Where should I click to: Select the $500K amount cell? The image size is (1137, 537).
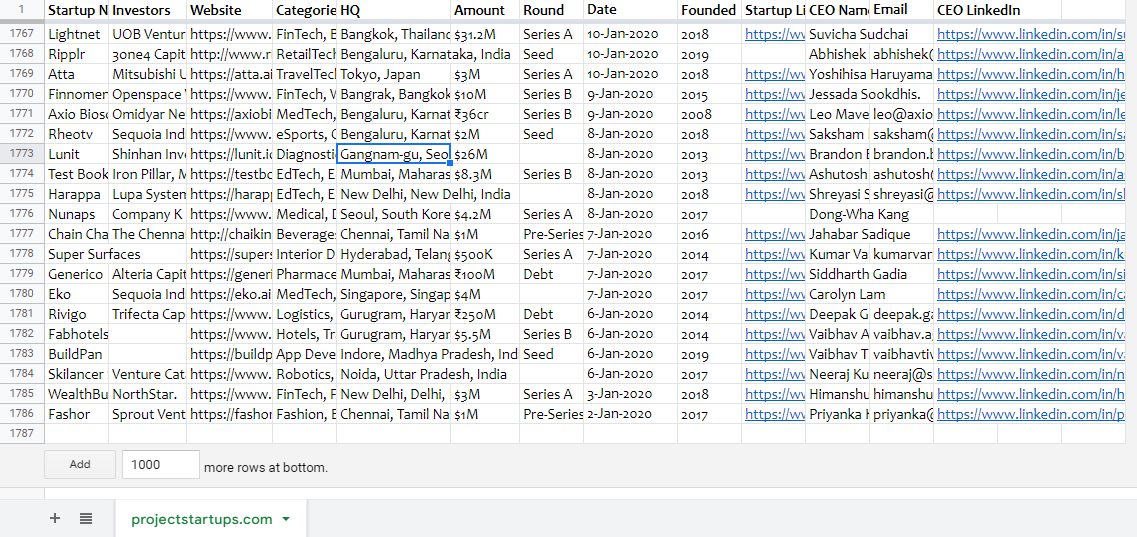point(485,254)
